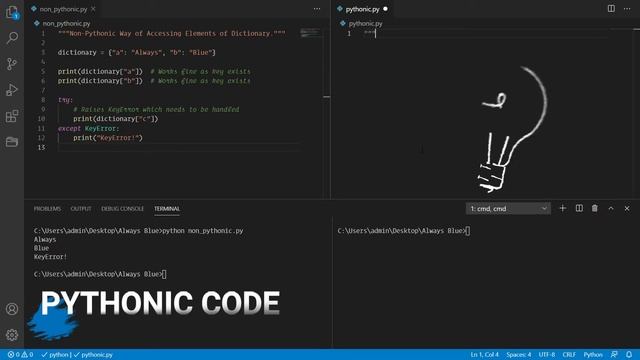Activate the pythonic.py editor tab
Screen dimensions: 640x360
pos(362,9)
